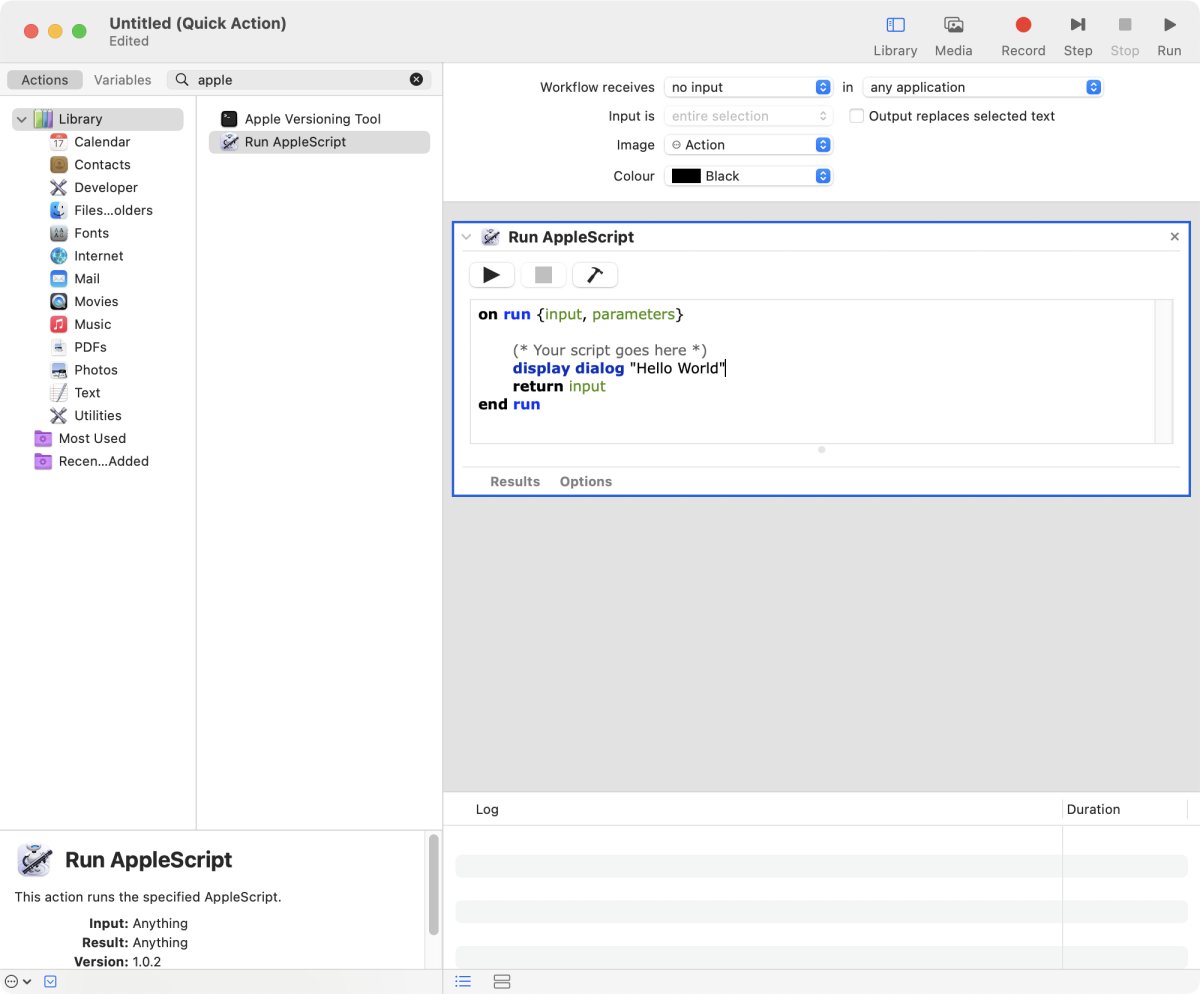Remove the Run AppleScript action
The image size is (1200, 994).
1175,237
